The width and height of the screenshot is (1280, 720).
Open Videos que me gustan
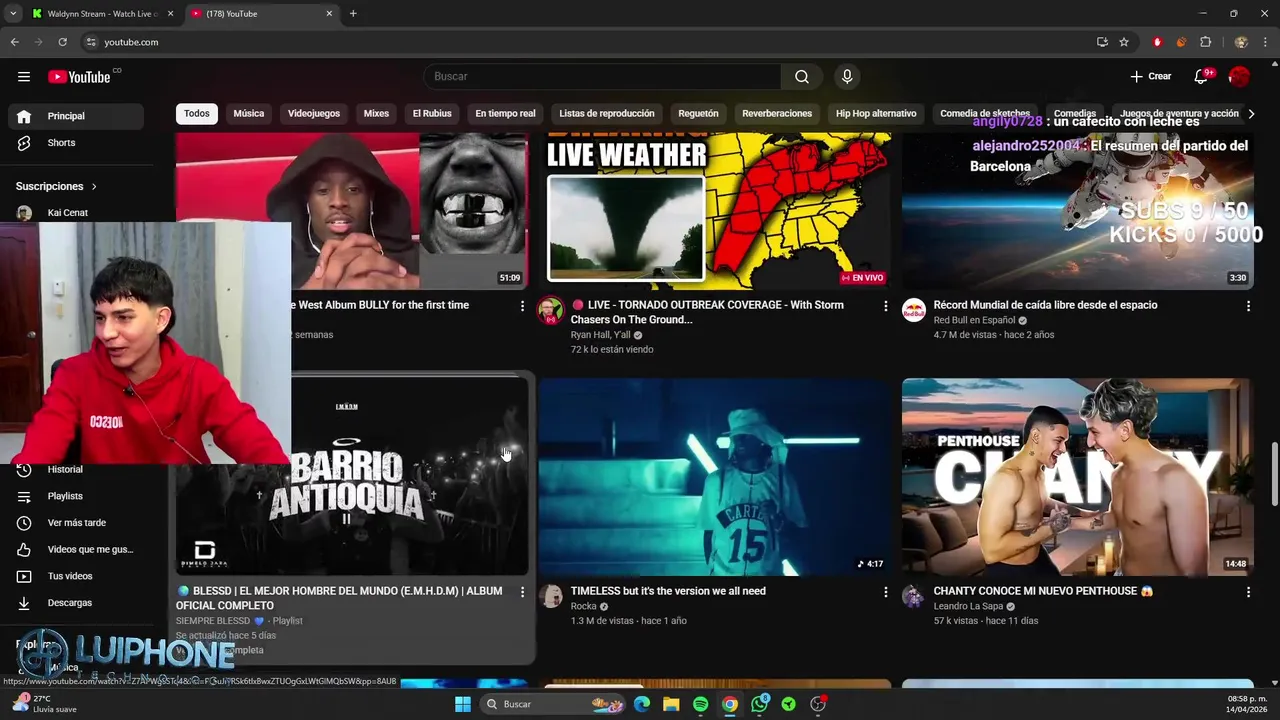(x=76, y=549)
